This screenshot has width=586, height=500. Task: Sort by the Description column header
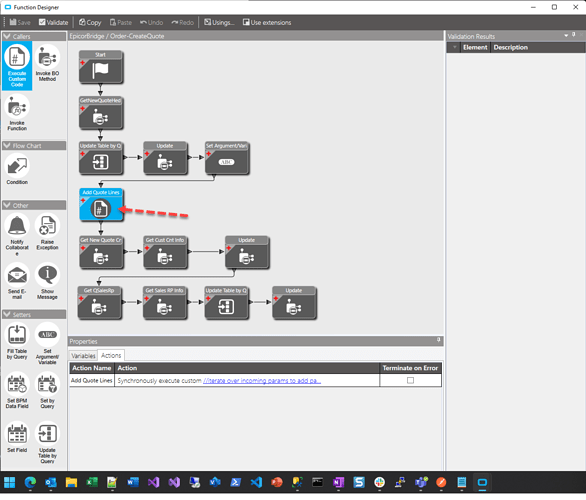coord(511,47)
